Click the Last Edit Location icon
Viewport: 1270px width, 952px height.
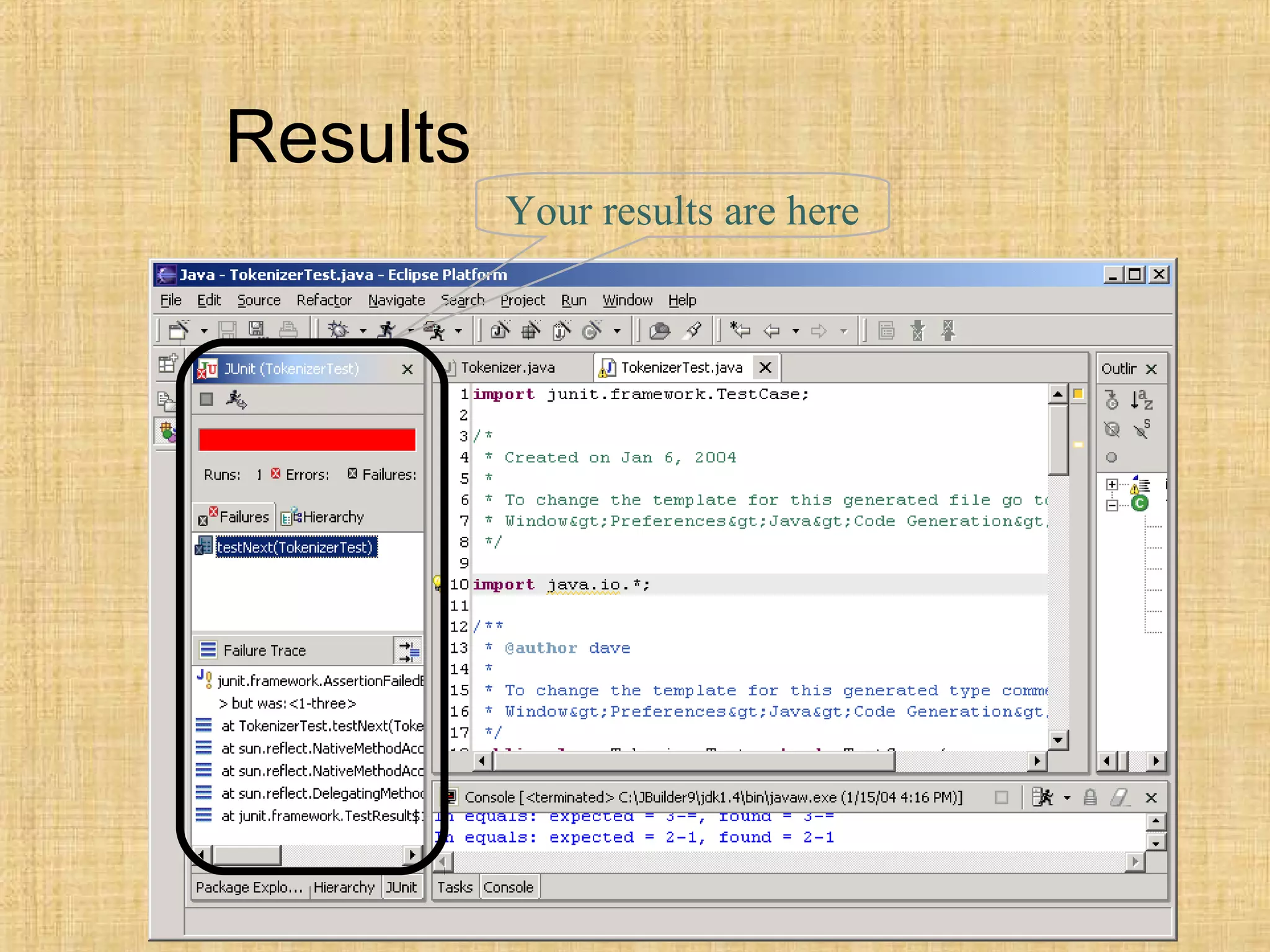(x=740, y=330)
